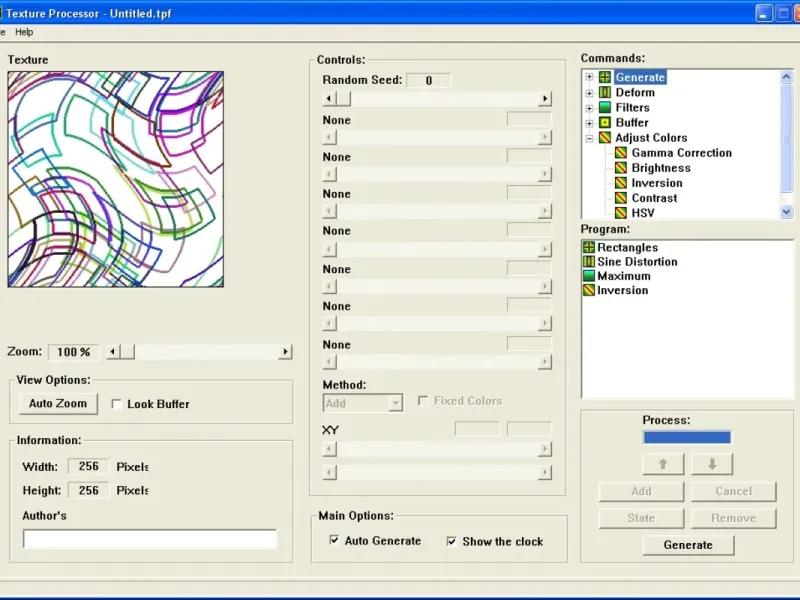Click the Deform category icon in Commands

pyautogui.click(x=604, y=92)
